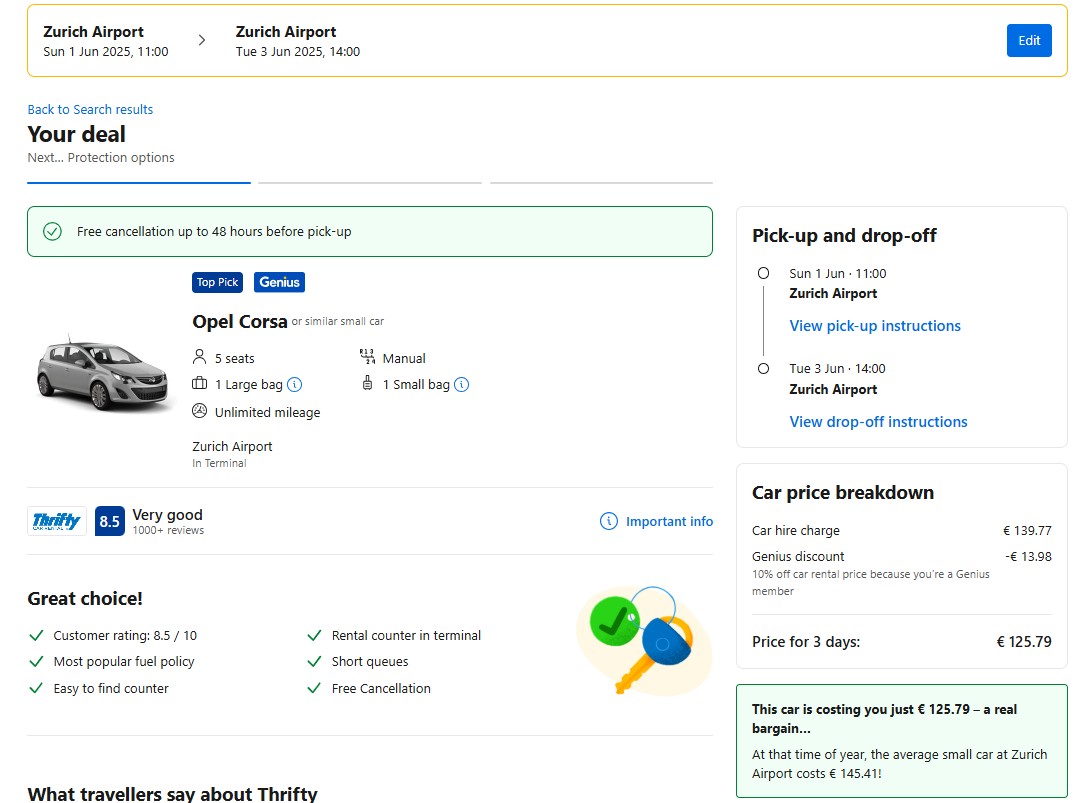Click the first blue progress step bar
The height and width of the screenshot is (803, 1090).
point(139,183)
